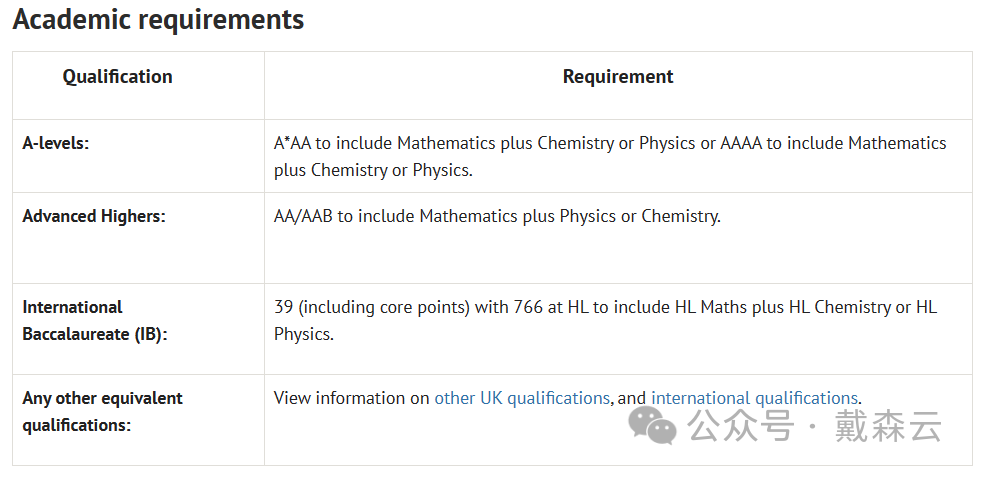
Task: Click the 'Academic requirements' heading
Action: (158, 19)
